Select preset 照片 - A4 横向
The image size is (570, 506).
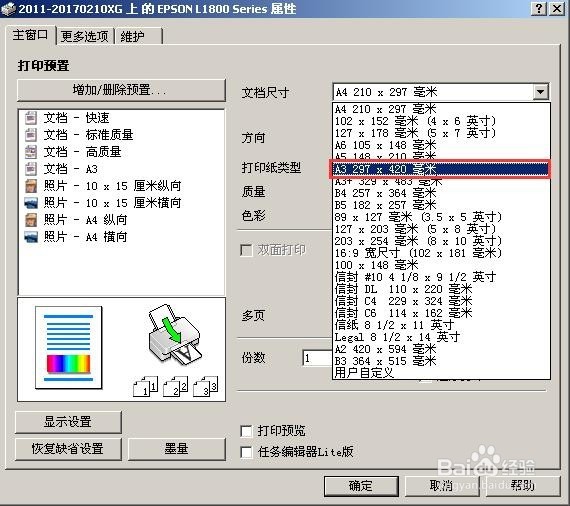click(x=85, y=237)
